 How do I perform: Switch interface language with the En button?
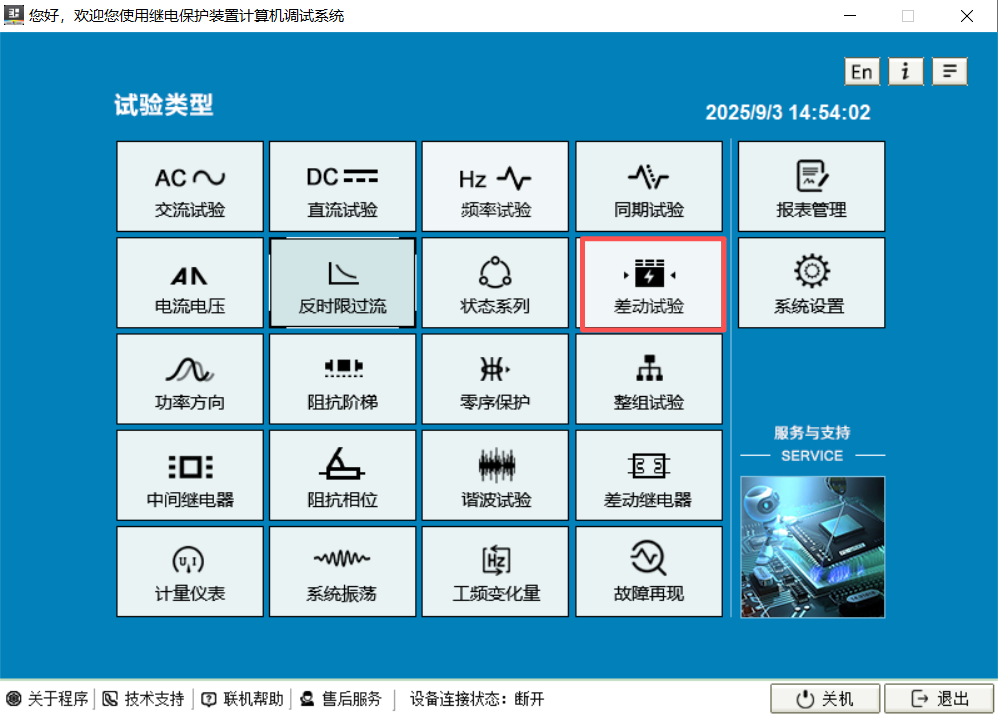click(x=862, y=71)
